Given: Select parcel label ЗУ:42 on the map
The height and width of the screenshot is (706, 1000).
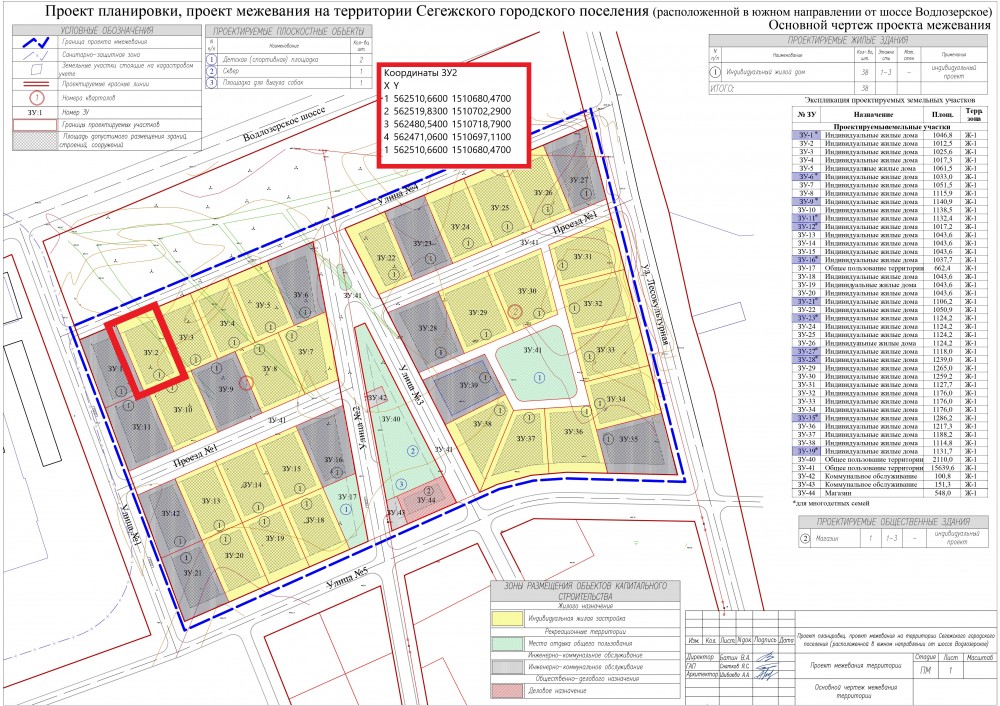Looking at the screenshot, I should pos(378,398).
